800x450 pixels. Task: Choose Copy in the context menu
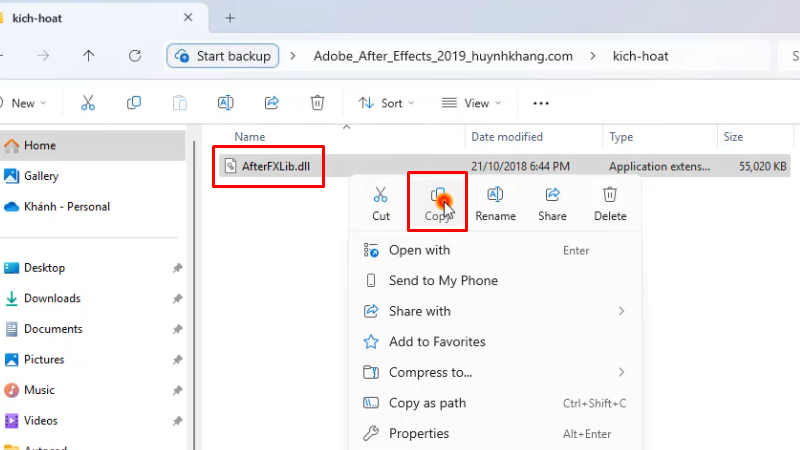438,204
